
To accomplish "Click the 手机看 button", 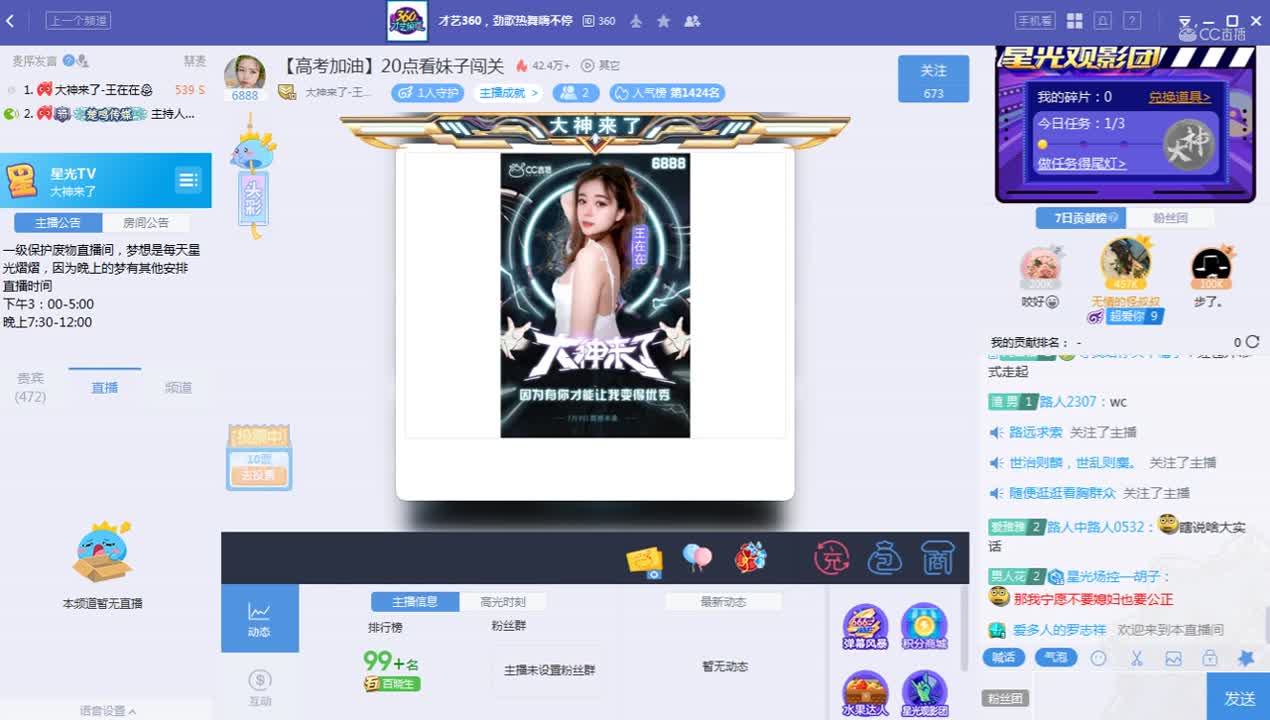I will (x=1035, y=21).
